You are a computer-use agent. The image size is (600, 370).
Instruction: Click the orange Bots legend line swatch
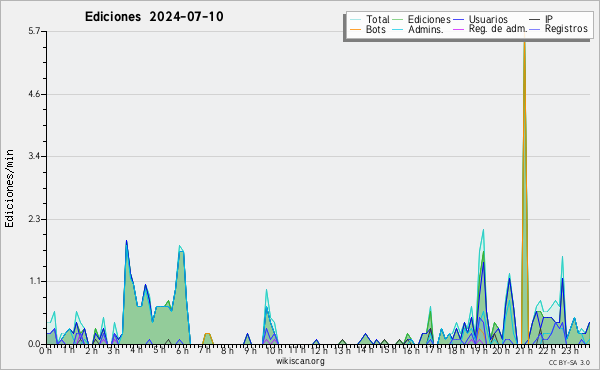(x=355, y=29)
